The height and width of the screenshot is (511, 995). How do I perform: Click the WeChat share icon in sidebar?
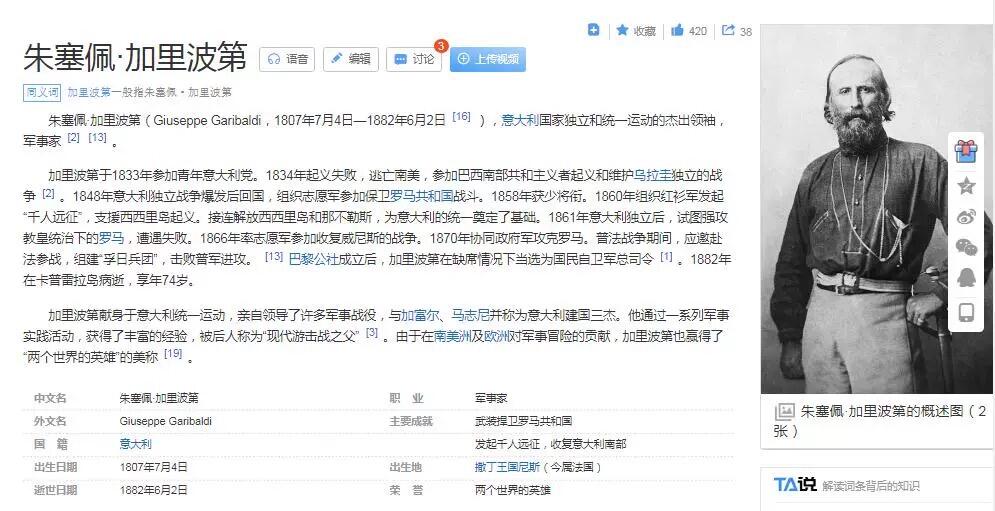tap(965, 247)
